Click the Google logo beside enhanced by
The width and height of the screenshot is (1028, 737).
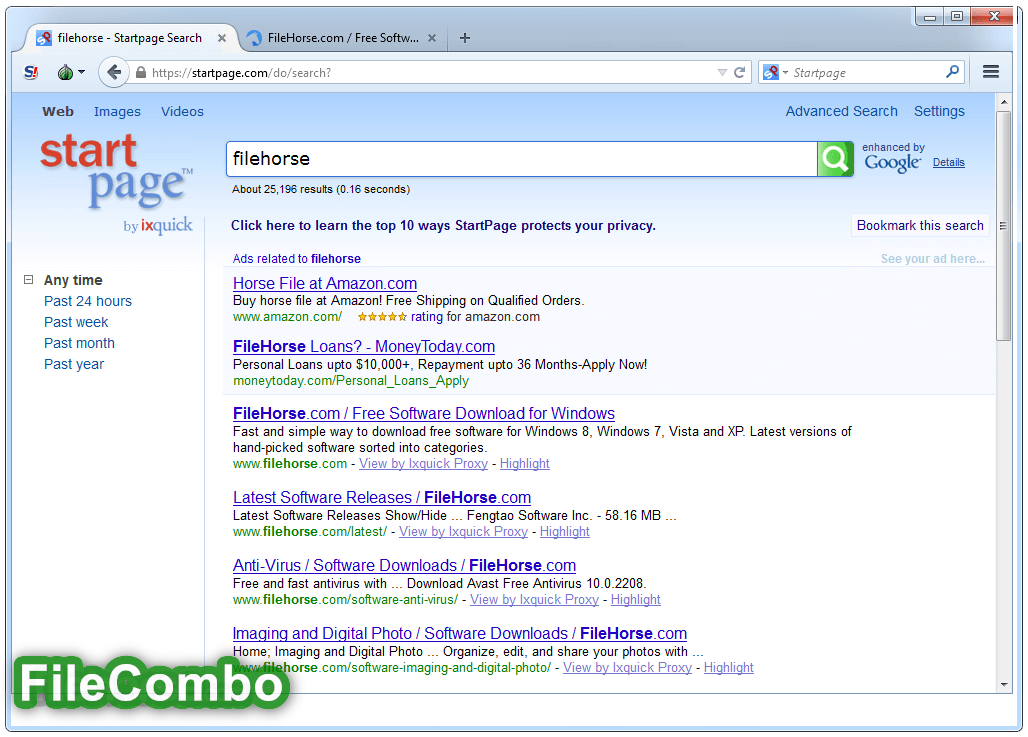tap(892, 163)
